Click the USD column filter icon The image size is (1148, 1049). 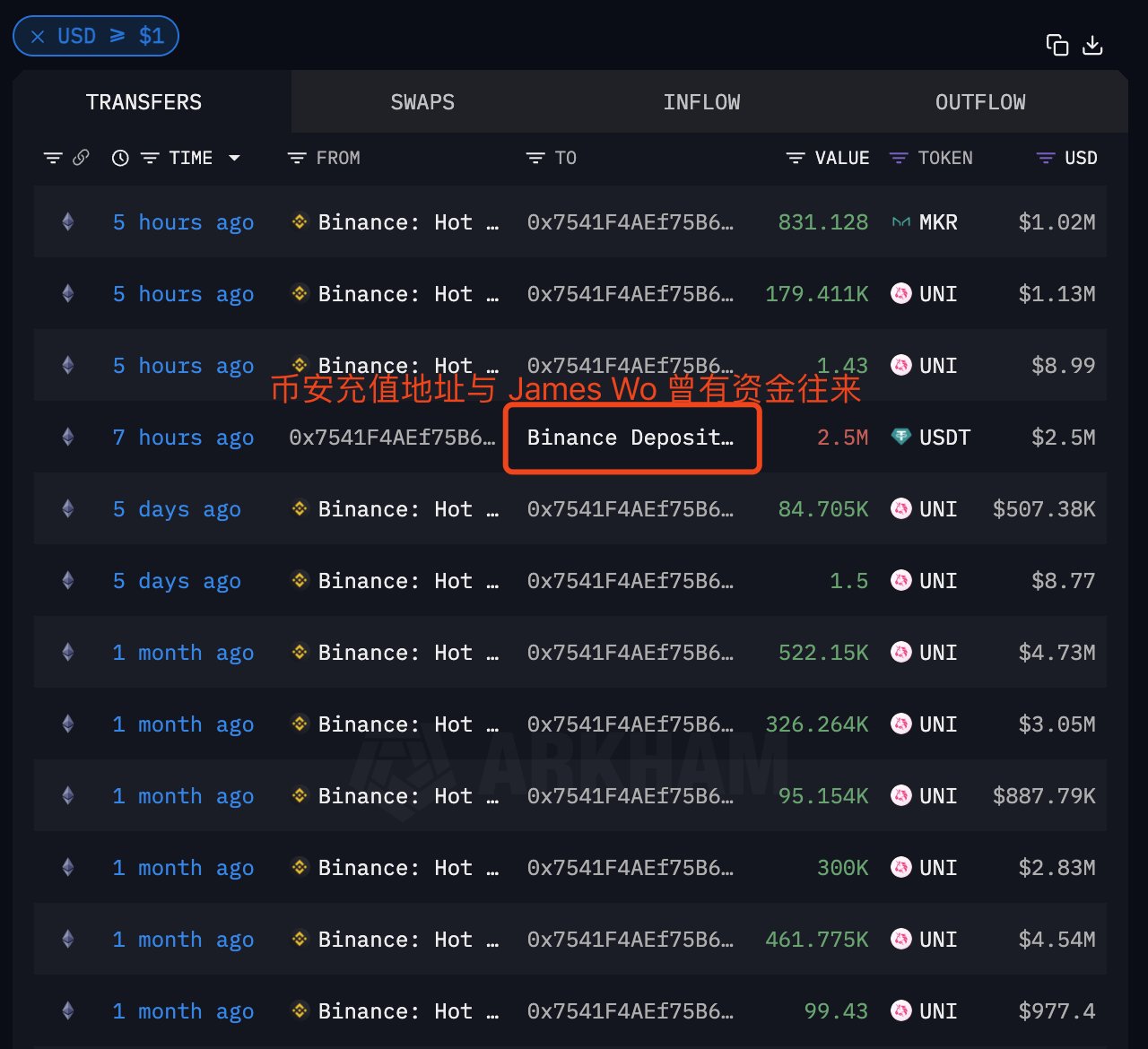1046,159
